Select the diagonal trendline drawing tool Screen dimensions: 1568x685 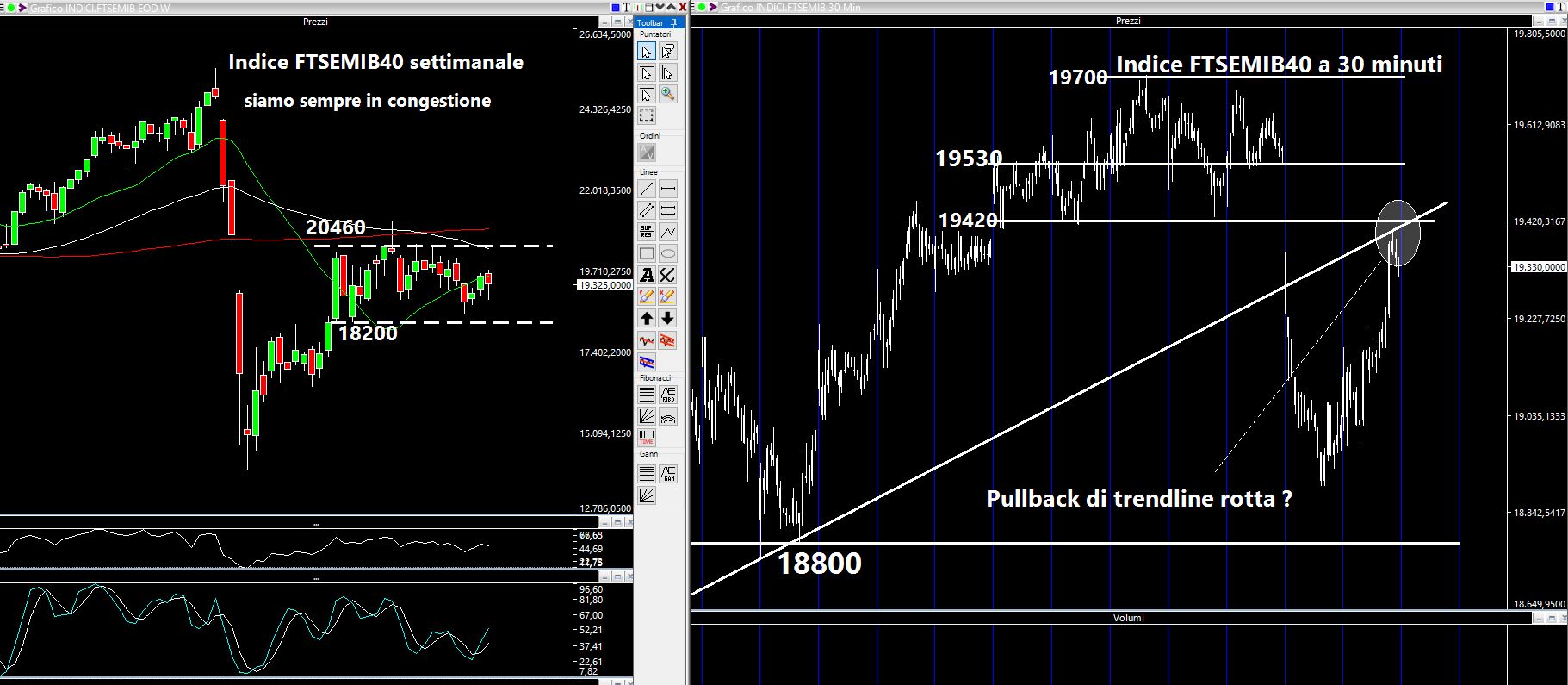point(647,189)
